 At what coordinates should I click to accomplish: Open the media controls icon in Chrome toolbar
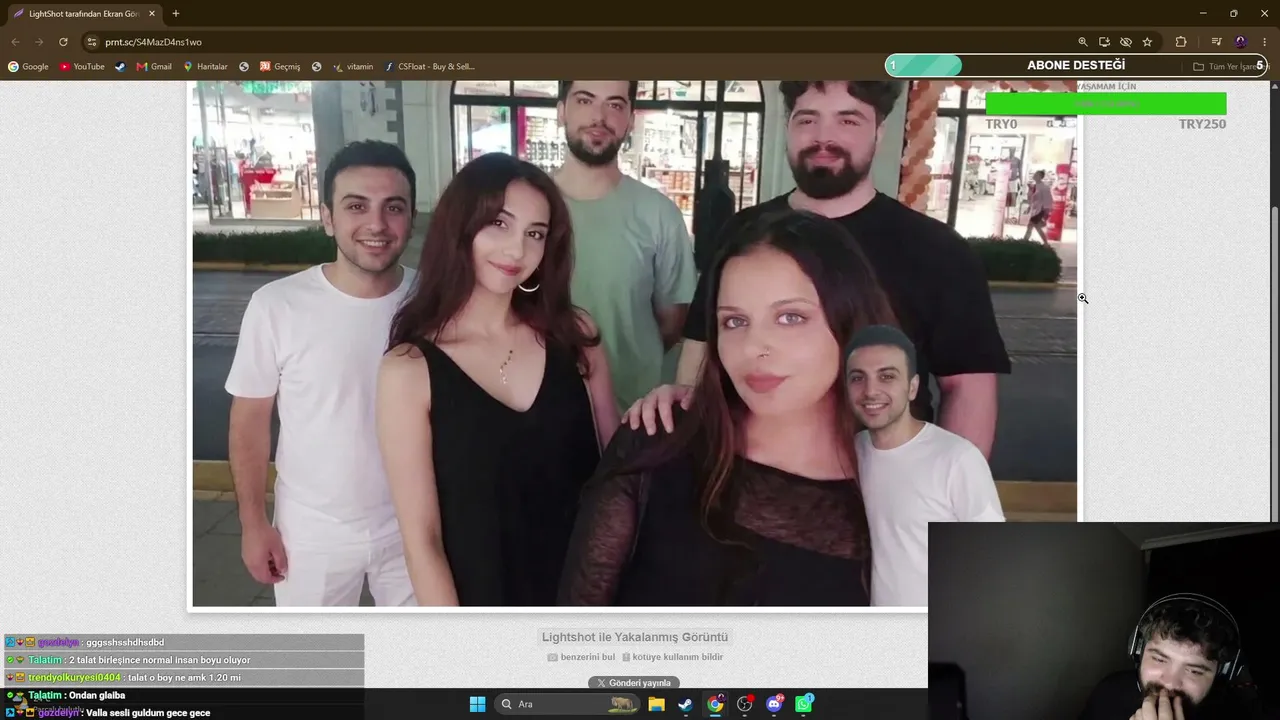[1217, 42]
